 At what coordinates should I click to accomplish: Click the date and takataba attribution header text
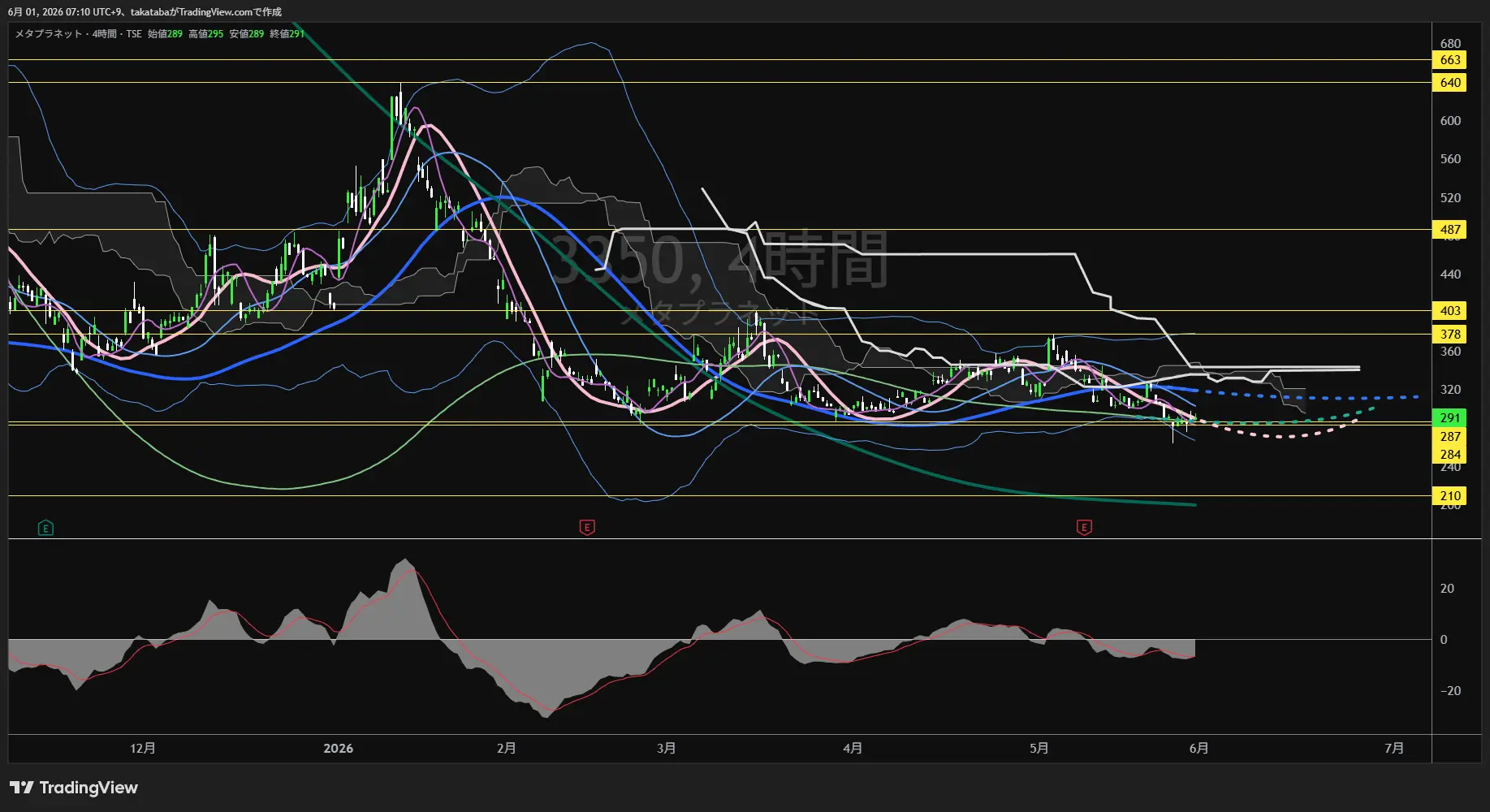[x=145, y=12]
